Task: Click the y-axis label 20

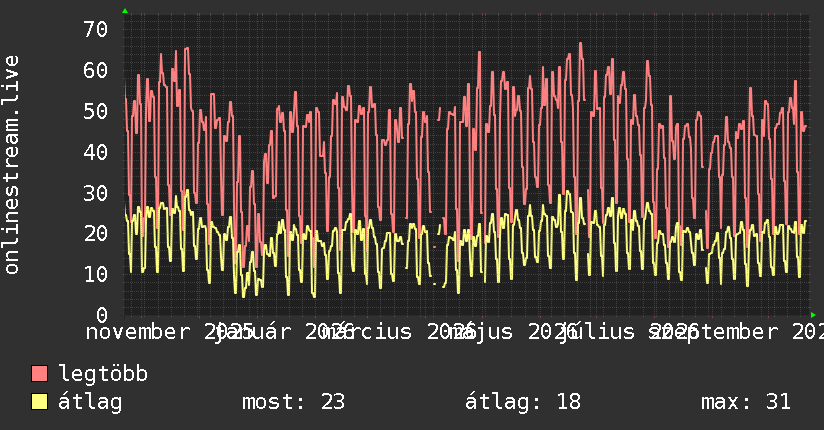Action: coord(96,233)
